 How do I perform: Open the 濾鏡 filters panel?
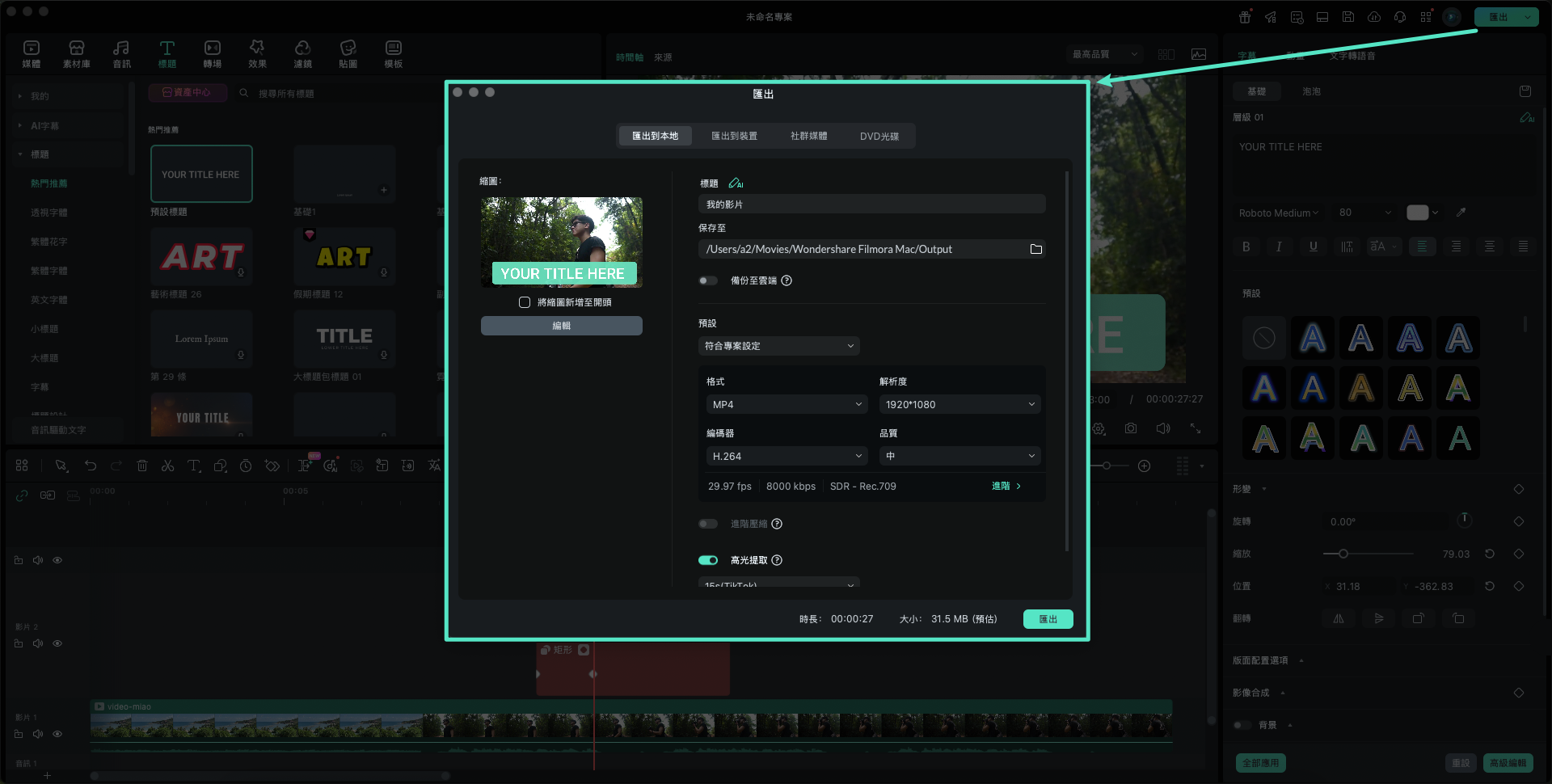pos(302,53)
